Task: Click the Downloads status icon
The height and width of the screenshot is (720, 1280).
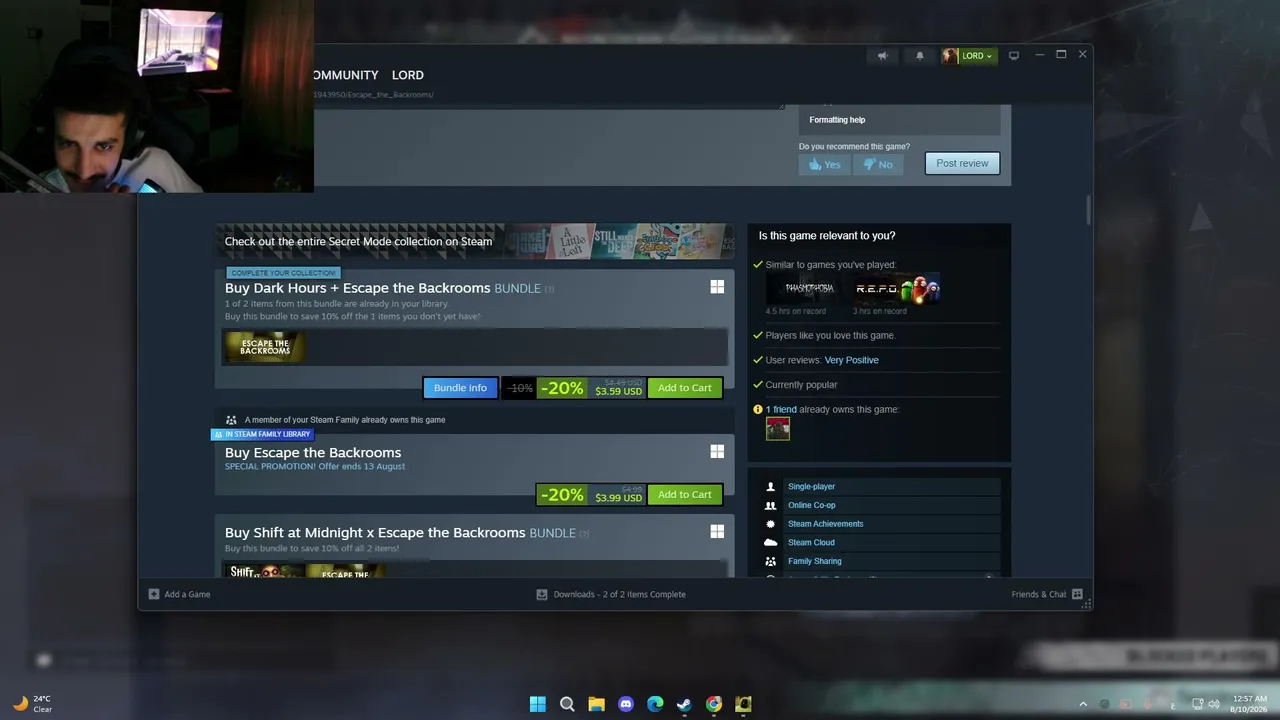Action: click(542, 594)
